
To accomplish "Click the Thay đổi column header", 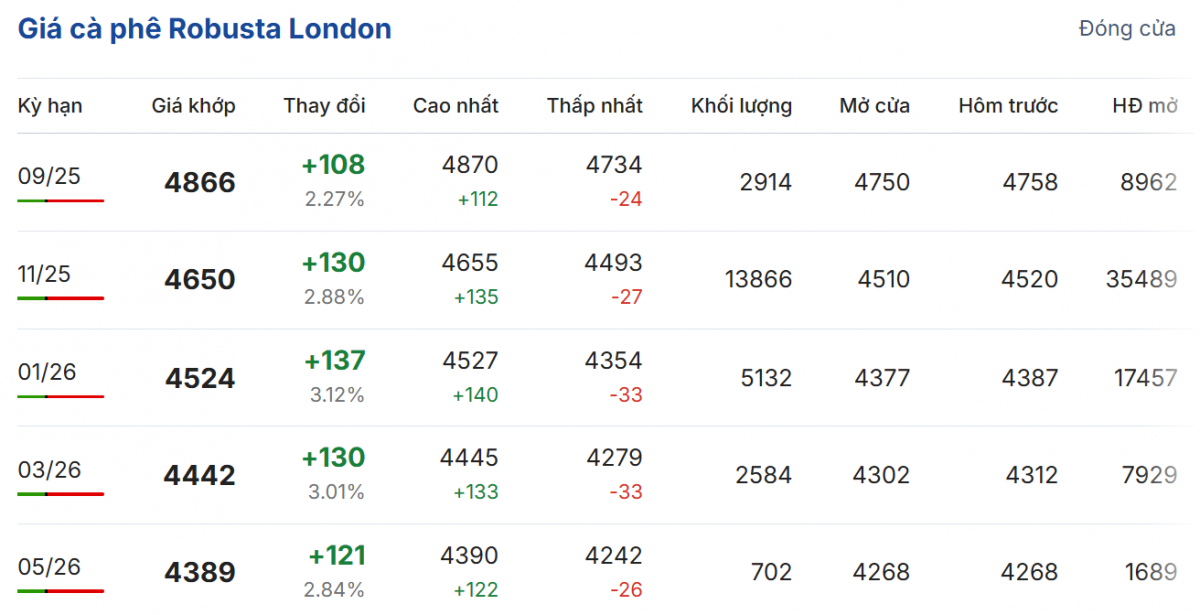I will point(324,105).
